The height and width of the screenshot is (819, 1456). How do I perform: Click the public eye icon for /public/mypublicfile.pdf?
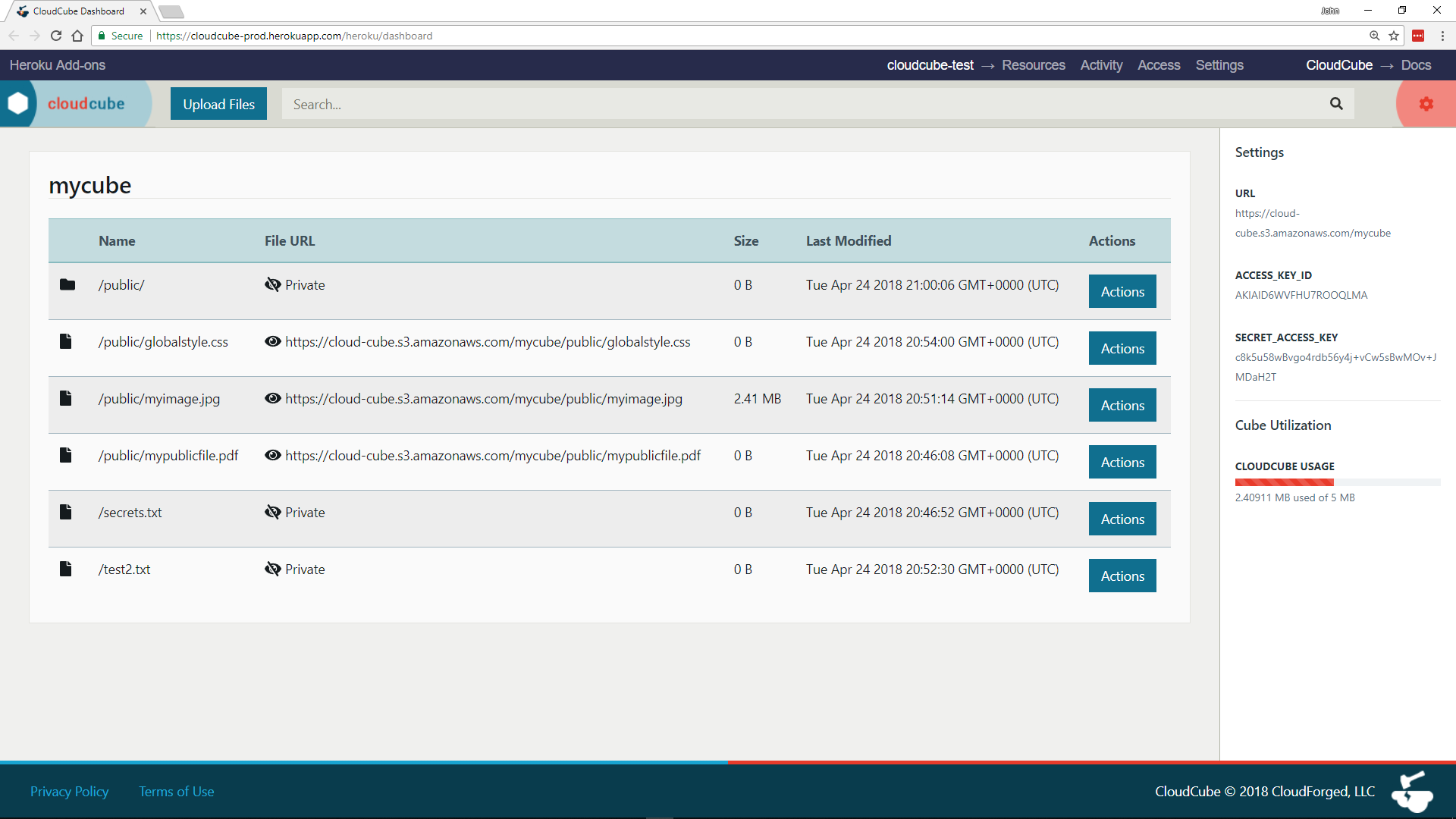click(x=272, y=455)
